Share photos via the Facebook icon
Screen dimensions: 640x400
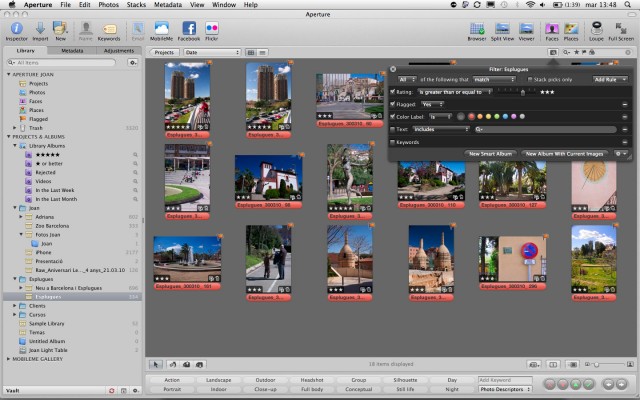(189, 29)
